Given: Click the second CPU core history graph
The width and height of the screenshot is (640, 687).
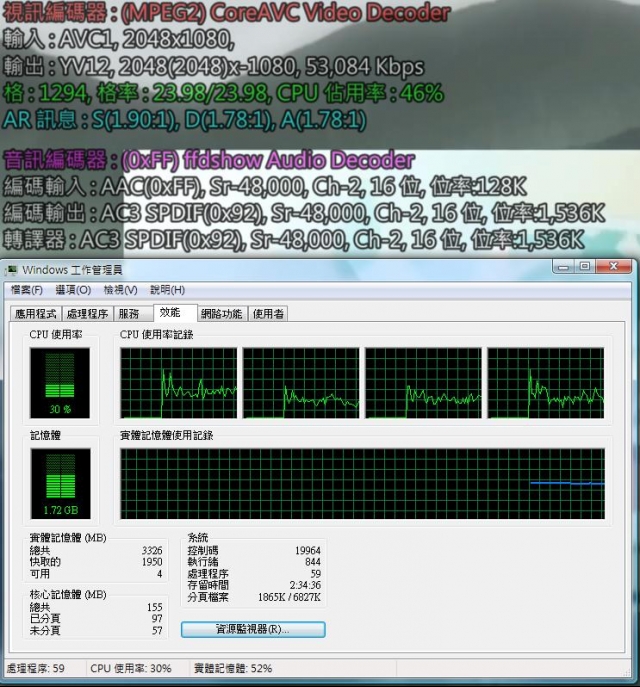Looking at the screenshot, I should (301, 383).
